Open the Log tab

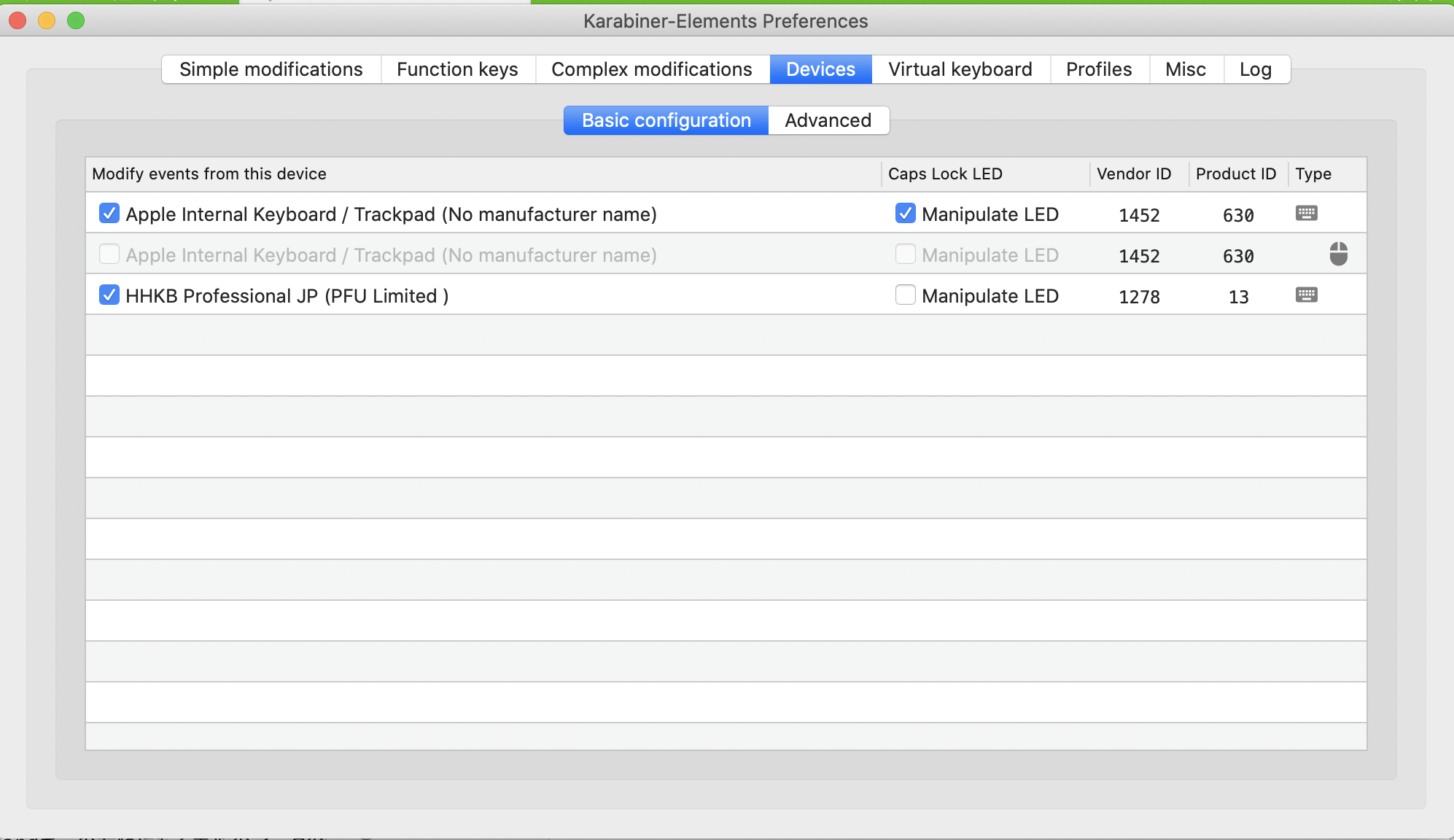coord(1256,69)
